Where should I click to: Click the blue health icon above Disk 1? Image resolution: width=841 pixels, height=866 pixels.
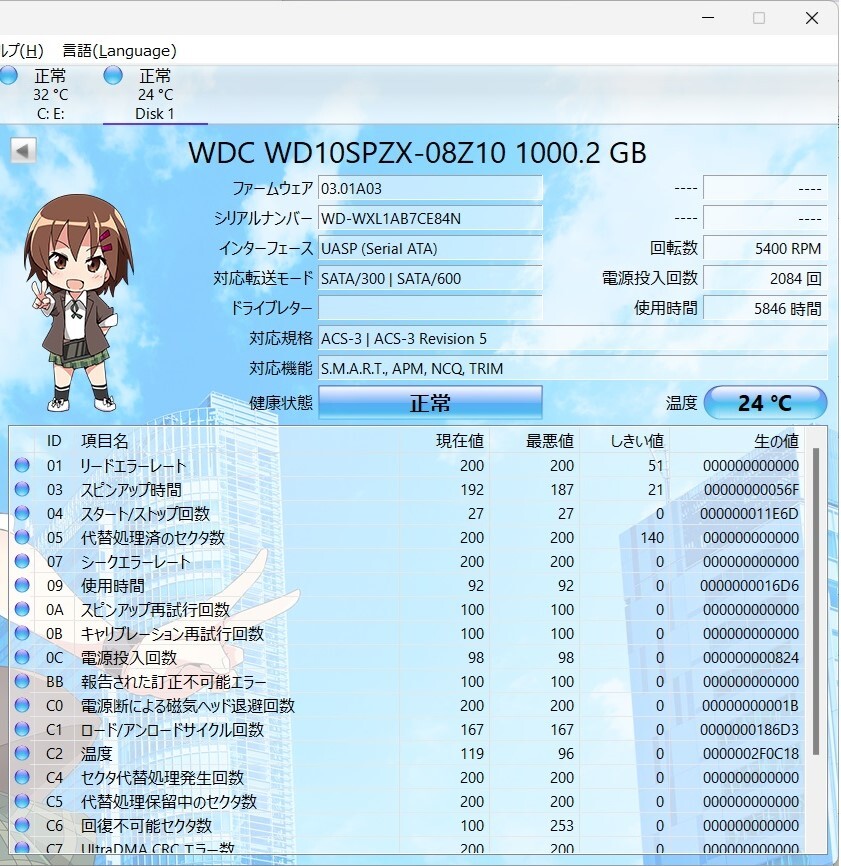113,74
